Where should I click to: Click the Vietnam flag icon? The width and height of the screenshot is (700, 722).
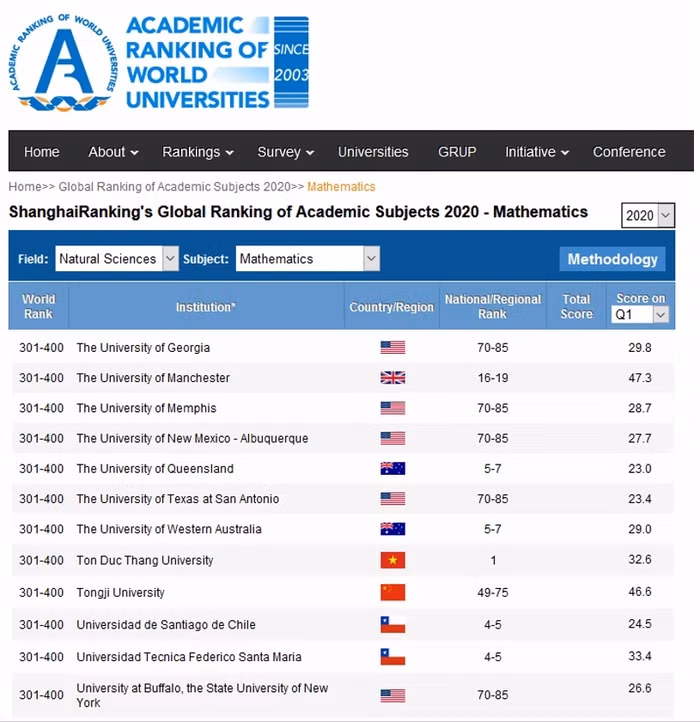pyautogui.click(x=392, y=560)
